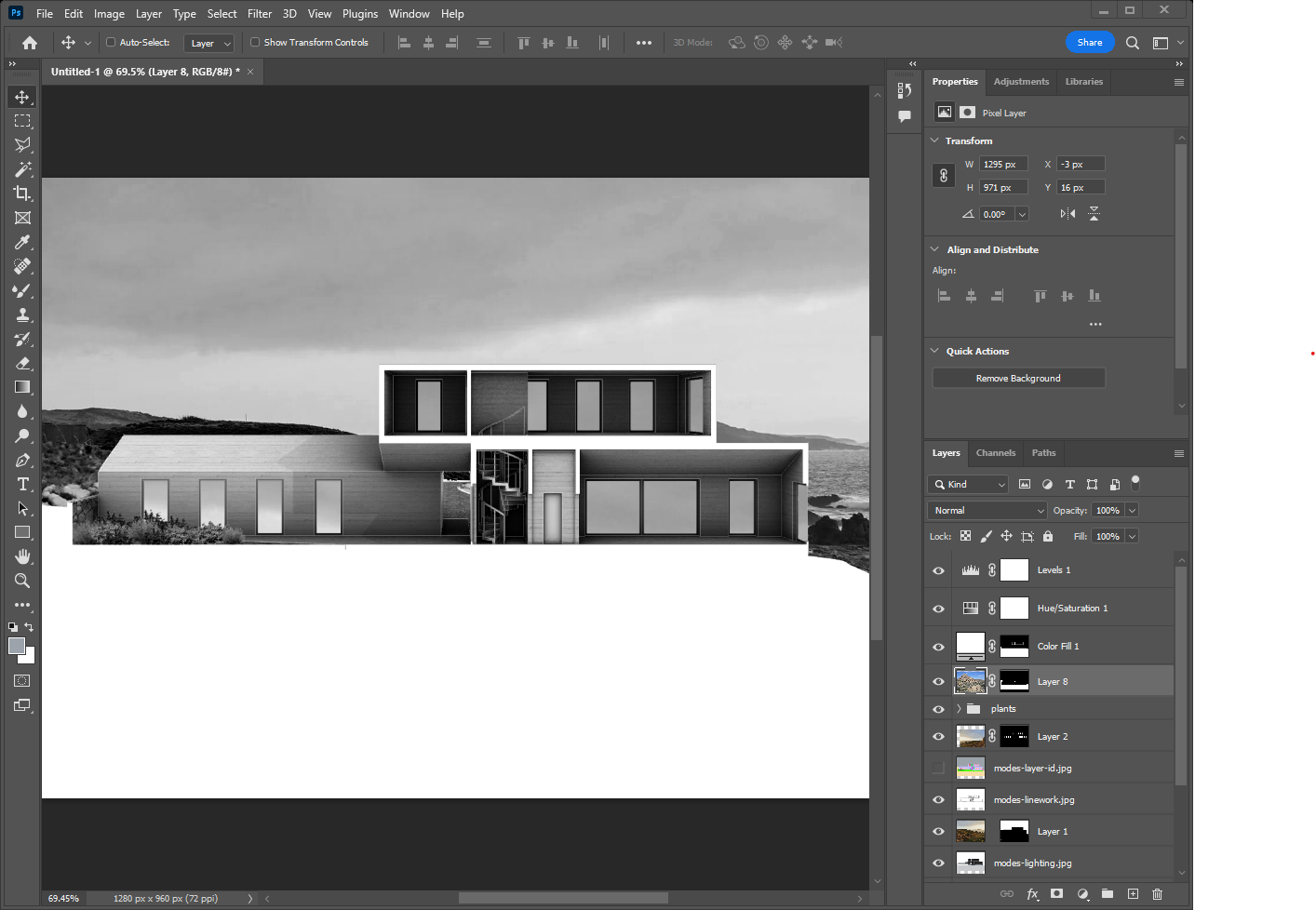Open the Normal blend mode dropdown
This screenshot has height=910, width=1316.
click(987, 510)
